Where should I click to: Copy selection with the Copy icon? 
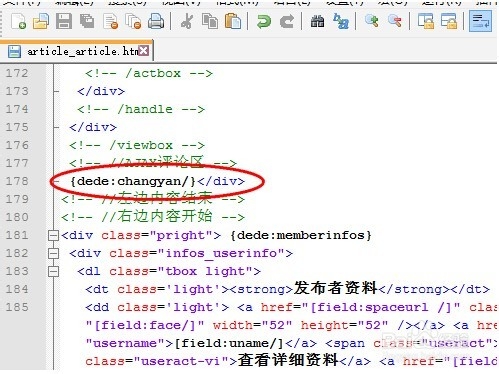click(210, 21)
